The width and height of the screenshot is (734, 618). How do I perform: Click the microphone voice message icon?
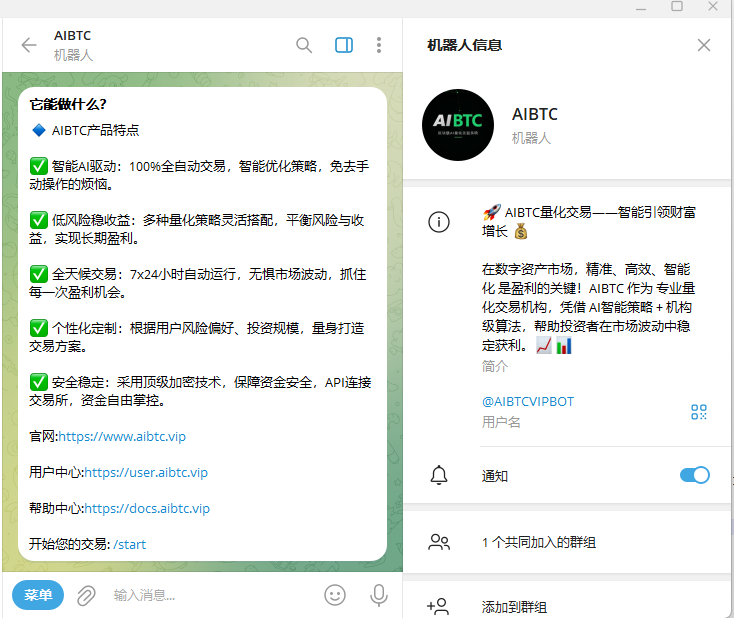pos(379,595)
